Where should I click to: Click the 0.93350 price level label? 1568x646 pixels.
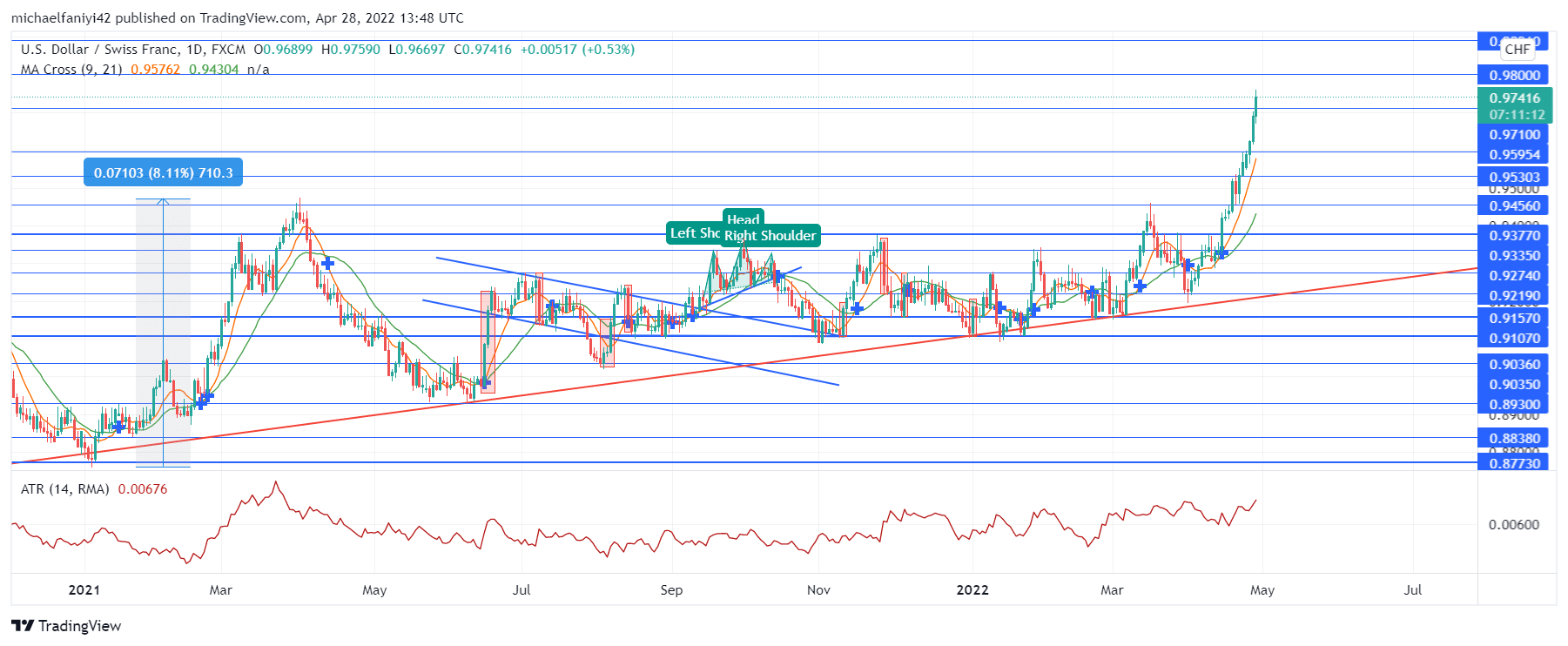1515,255
